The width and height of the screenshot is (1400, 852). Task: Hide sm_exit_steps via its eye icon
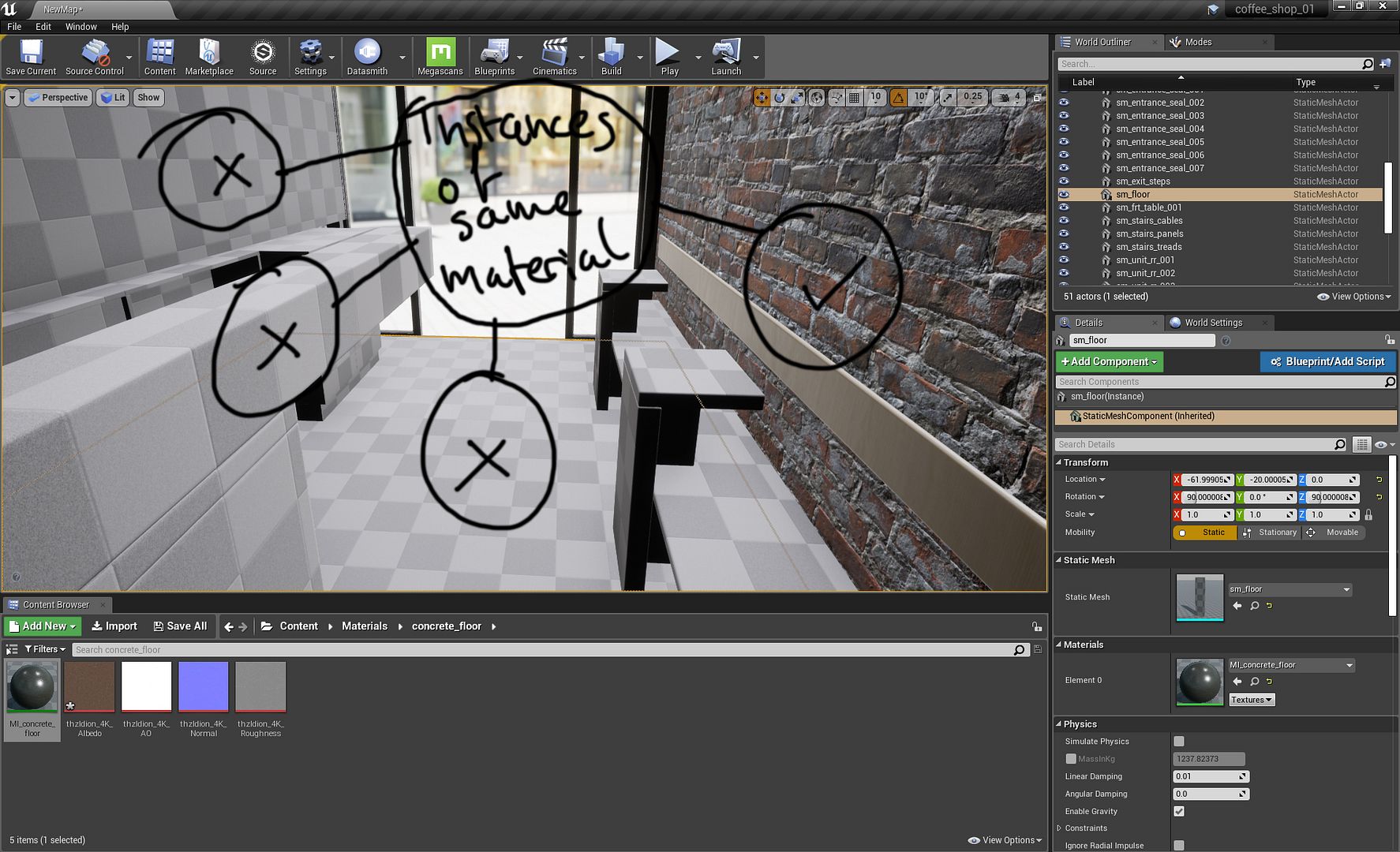point(1064,181)
